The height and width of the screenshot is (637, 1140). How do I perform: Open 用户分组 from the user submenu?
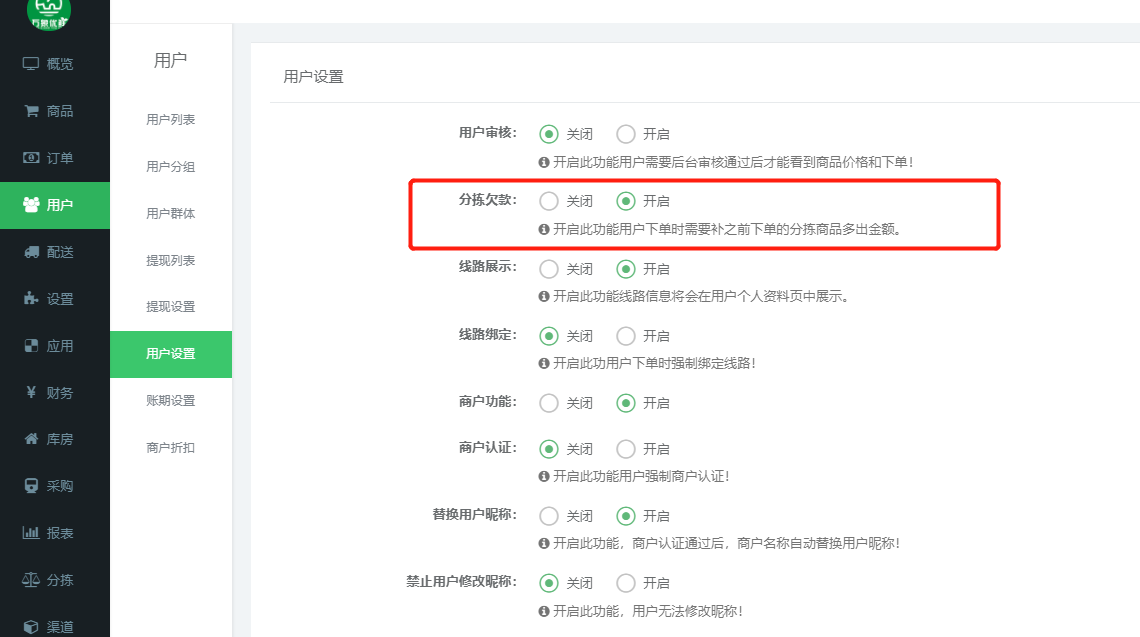(171, 167)
